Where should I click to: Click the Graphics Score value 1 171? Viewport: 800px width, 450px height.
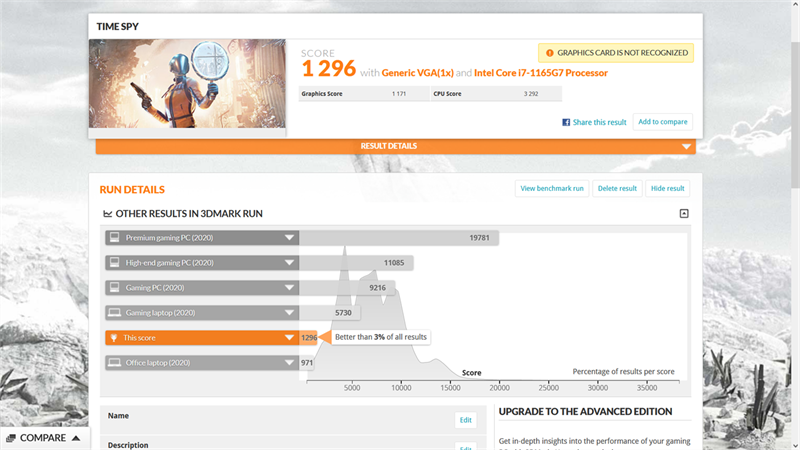399,94
